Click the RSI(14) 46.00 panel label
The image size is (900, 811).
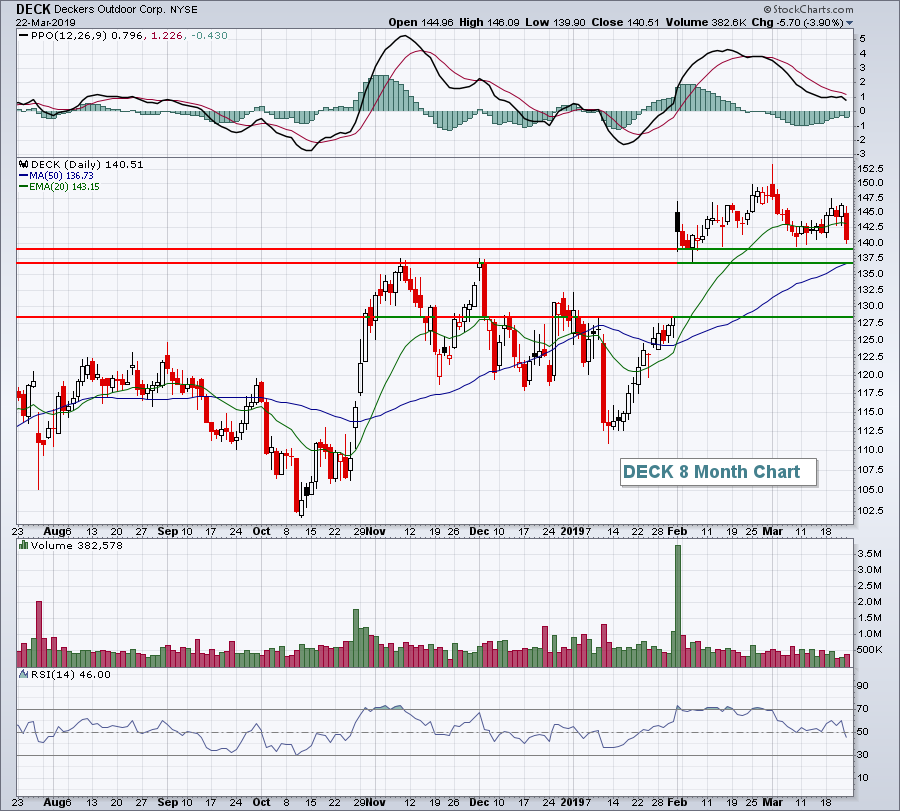tap(71, 674)
